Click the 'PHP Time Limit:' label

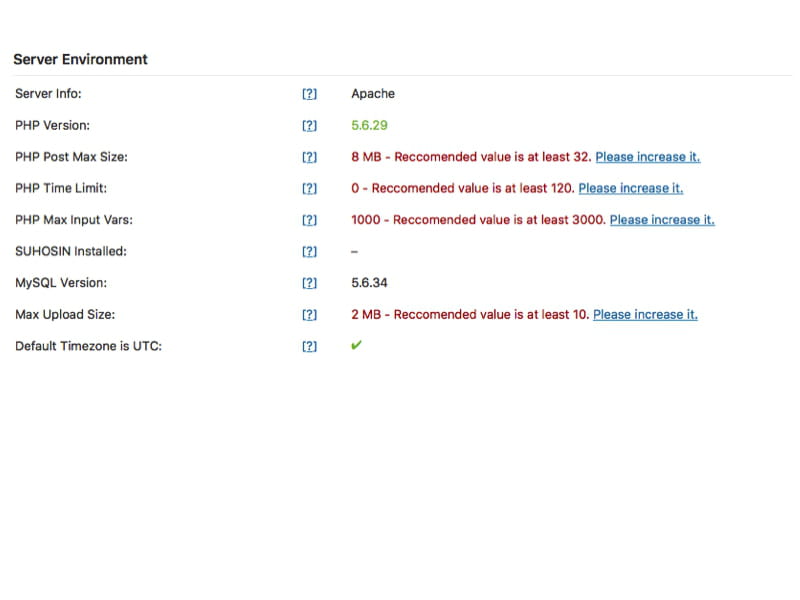pos(61,189)
